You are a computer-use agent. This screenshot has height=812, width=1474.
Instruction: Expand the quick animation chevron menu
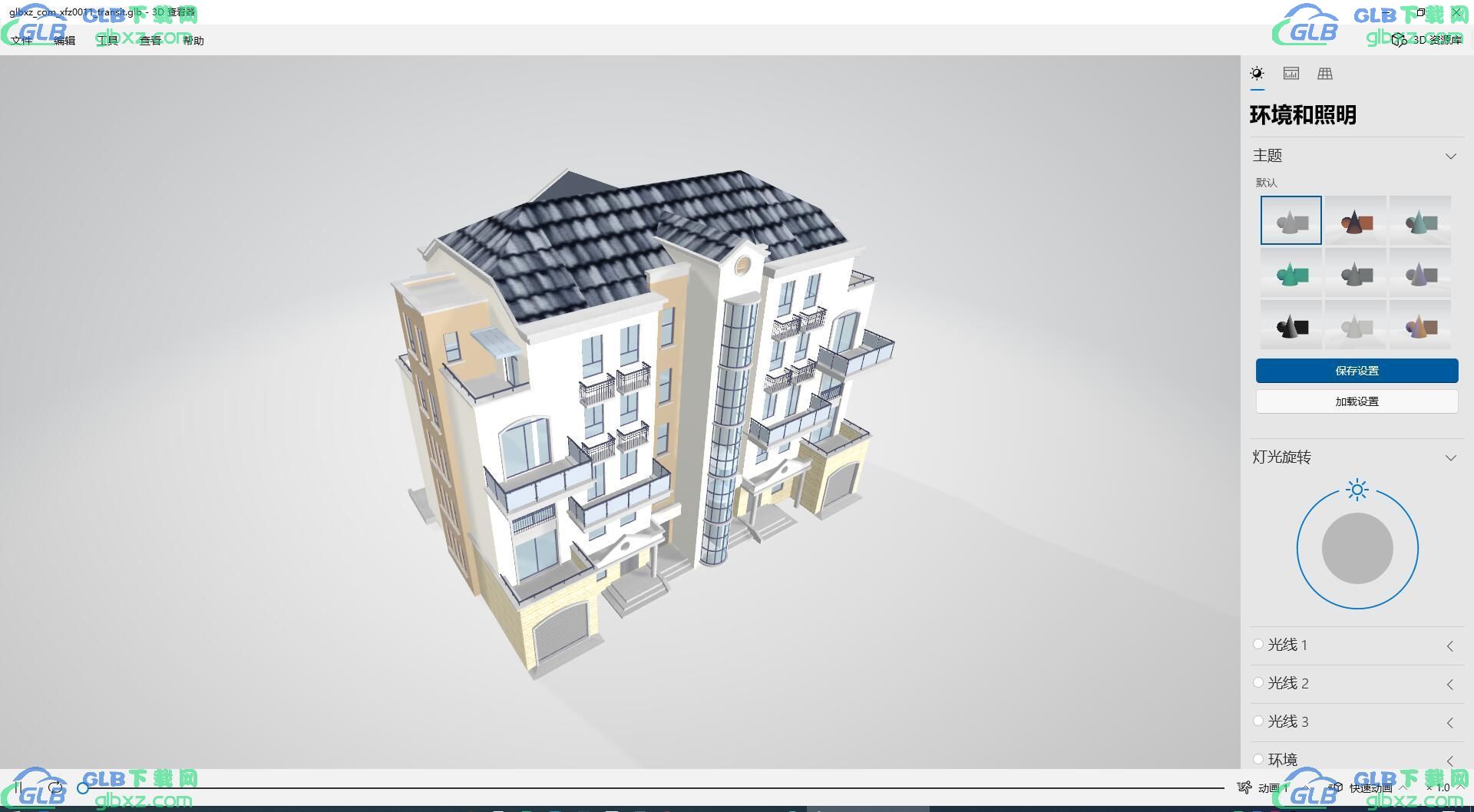(x=1404, y=787)
